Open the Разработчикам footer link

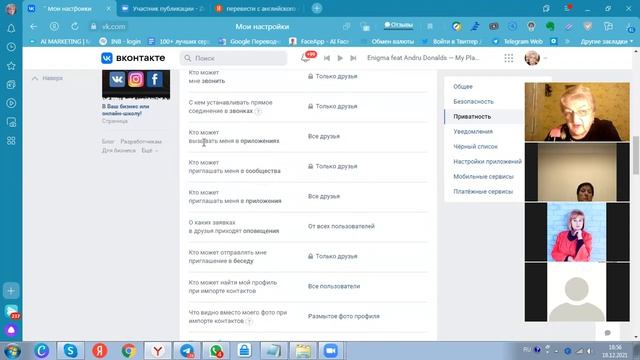(x=141, y=142)
